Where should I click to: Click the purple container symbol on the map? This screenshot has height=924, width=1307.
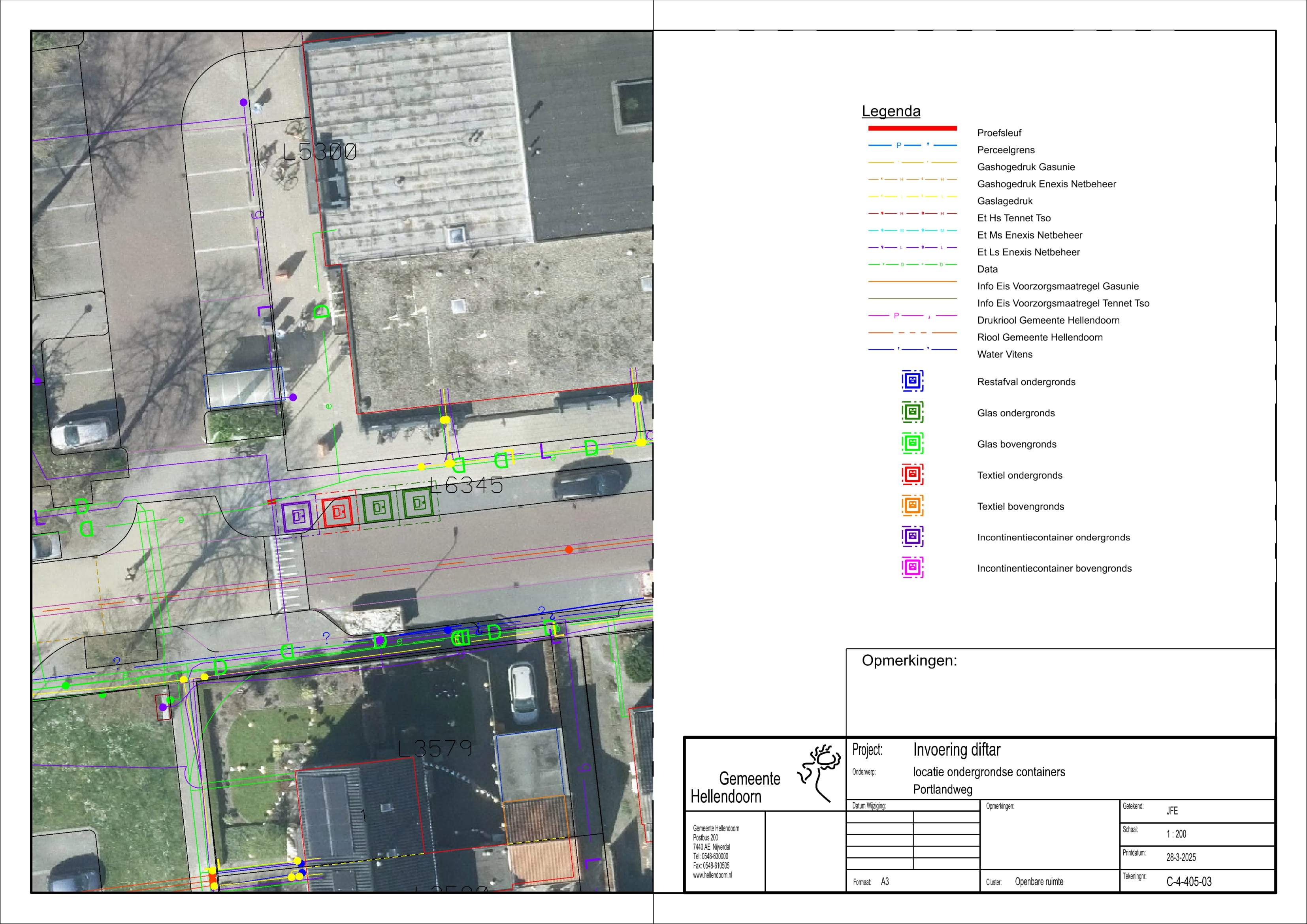click(297, 516)
